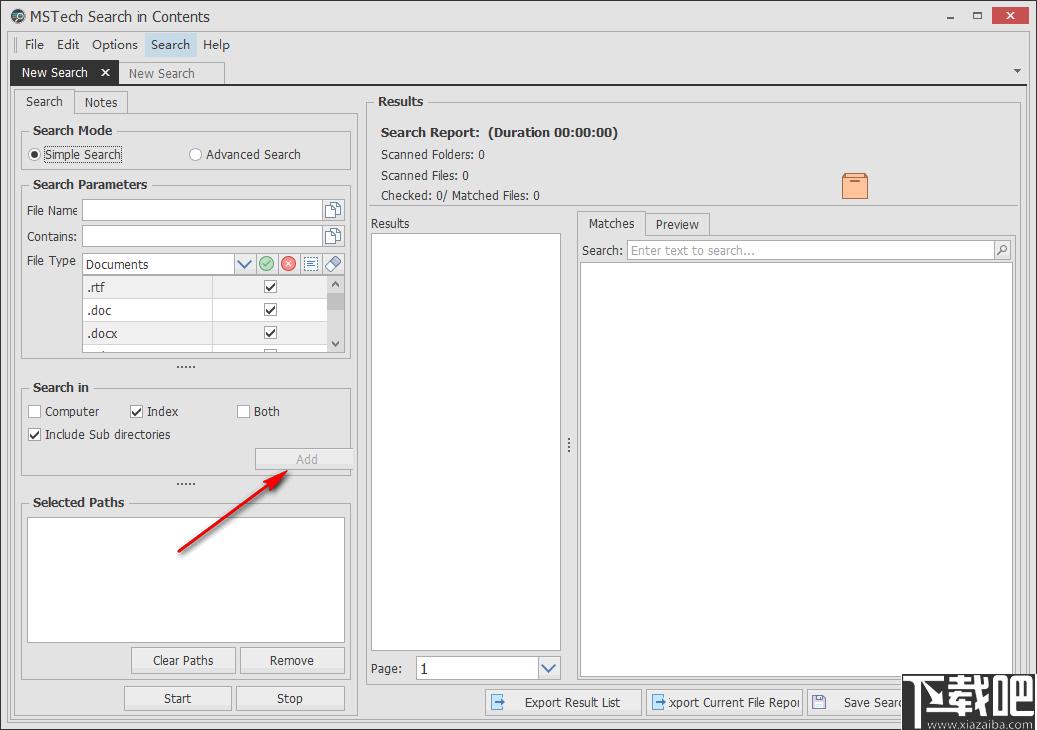The height and width of the screenshot is (730, 1037).
Task: Click the Export Result List button
Action: pos(563,702)
